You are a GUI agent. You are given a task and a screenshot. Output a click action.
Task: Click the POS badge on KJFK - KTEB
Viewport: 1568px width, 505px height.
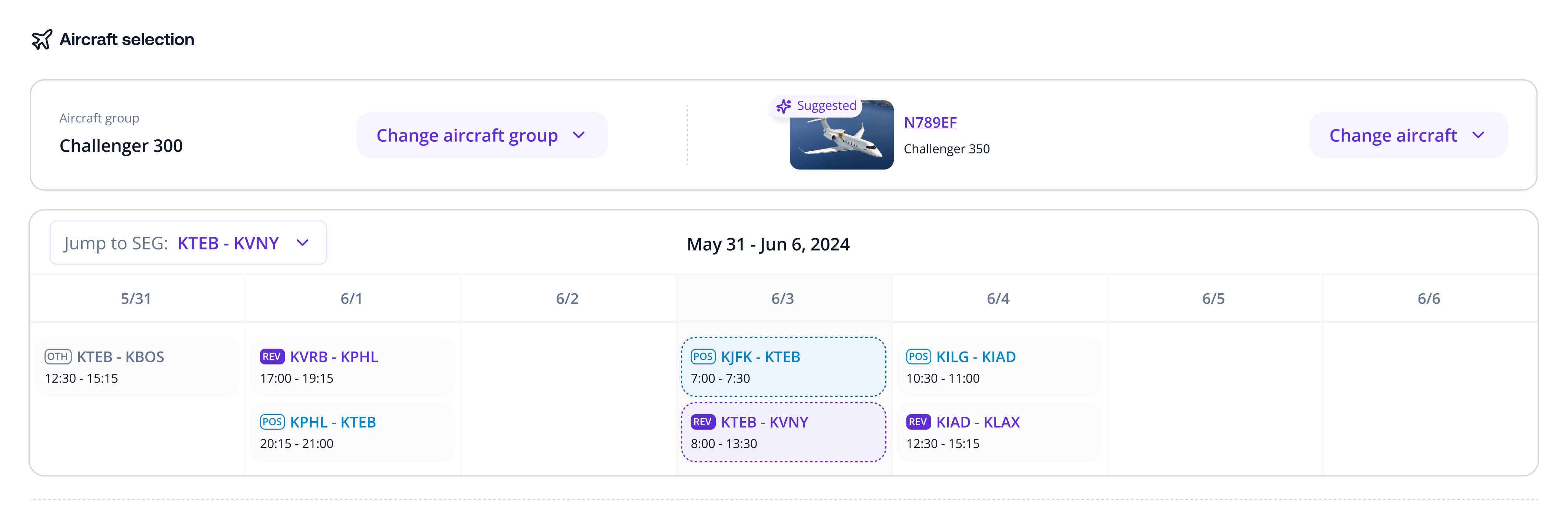(703, 357)
